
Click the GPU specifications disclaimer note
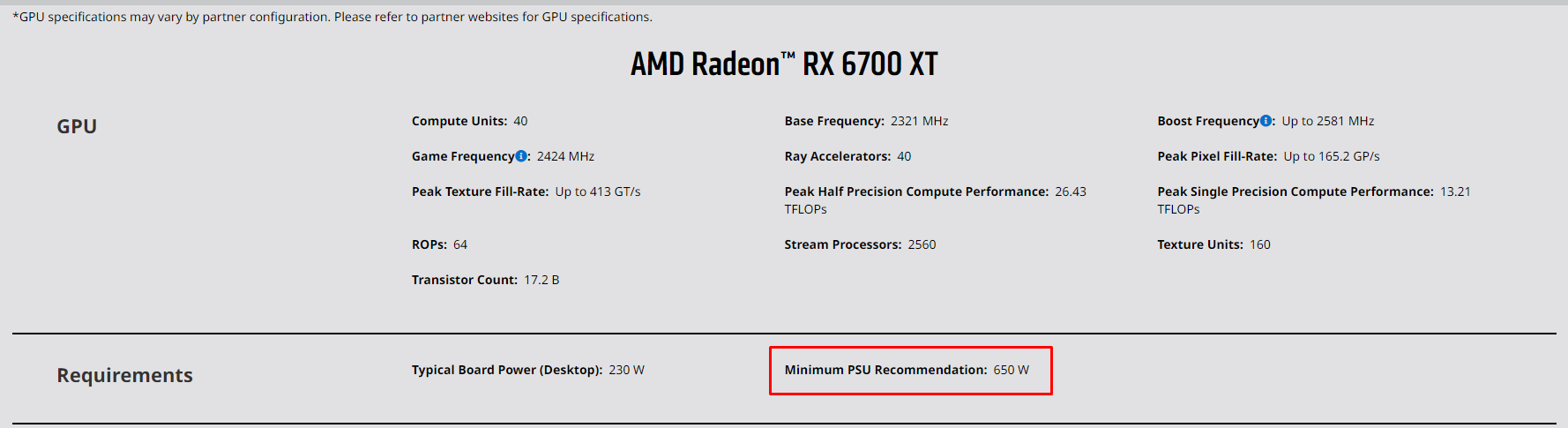pos(332,17)
